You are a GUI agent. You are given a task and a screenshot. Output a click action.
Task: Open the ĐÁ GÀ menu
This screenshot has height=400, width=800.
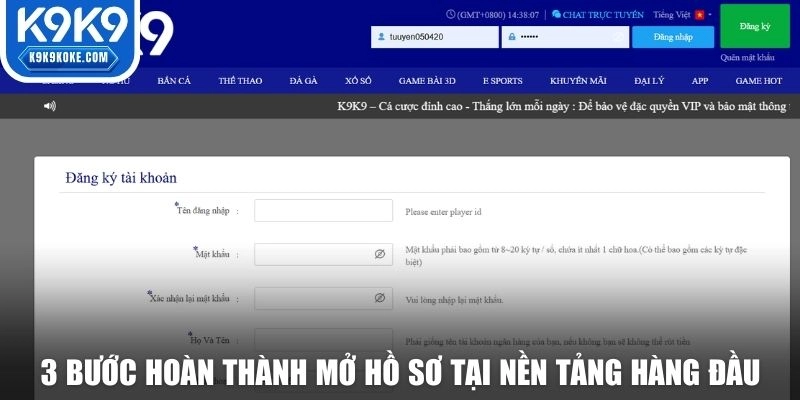tap(304, 81)
